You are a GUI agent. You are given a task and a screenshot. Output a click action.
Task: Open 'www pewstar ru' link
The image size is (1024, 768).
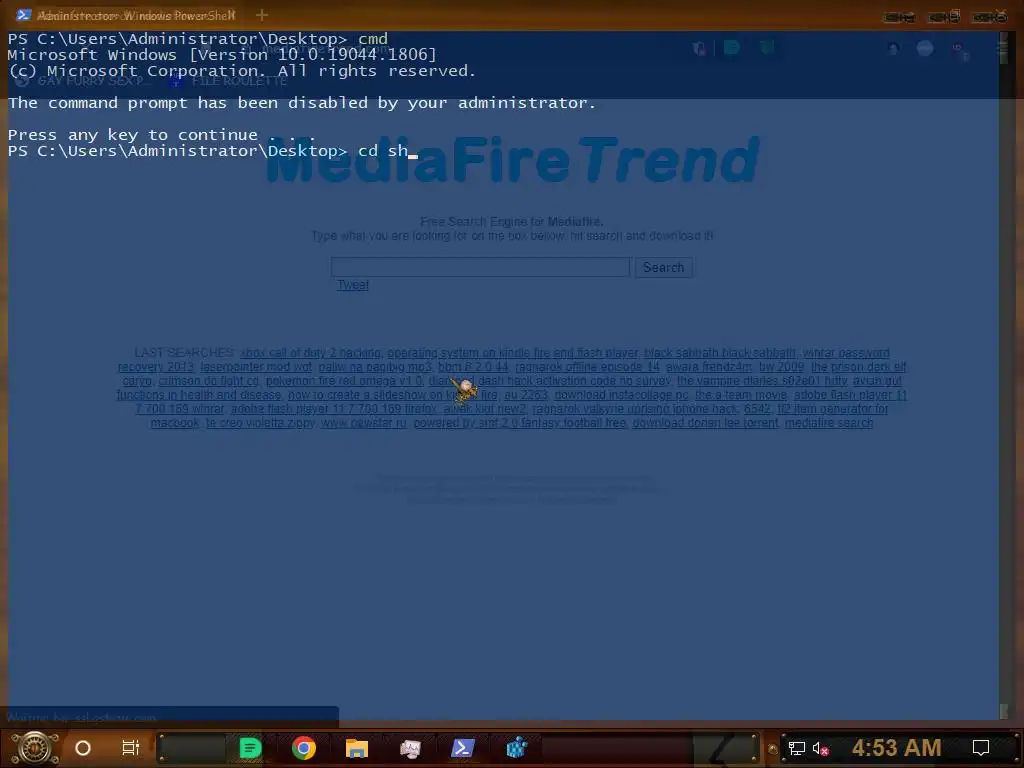point(364,423)
